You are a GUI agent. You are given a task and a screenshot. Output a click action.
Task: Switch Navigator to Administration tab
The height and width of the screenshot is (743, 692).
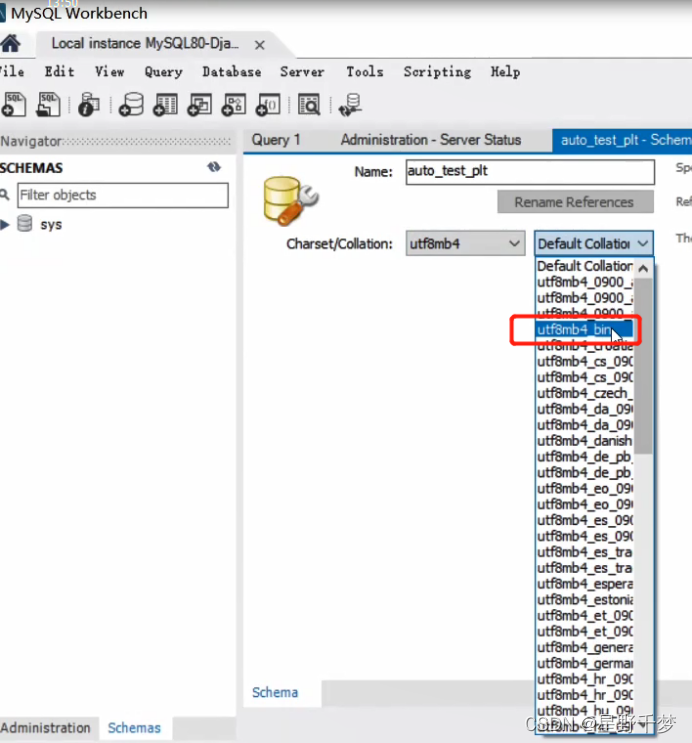tap(46, 727)
